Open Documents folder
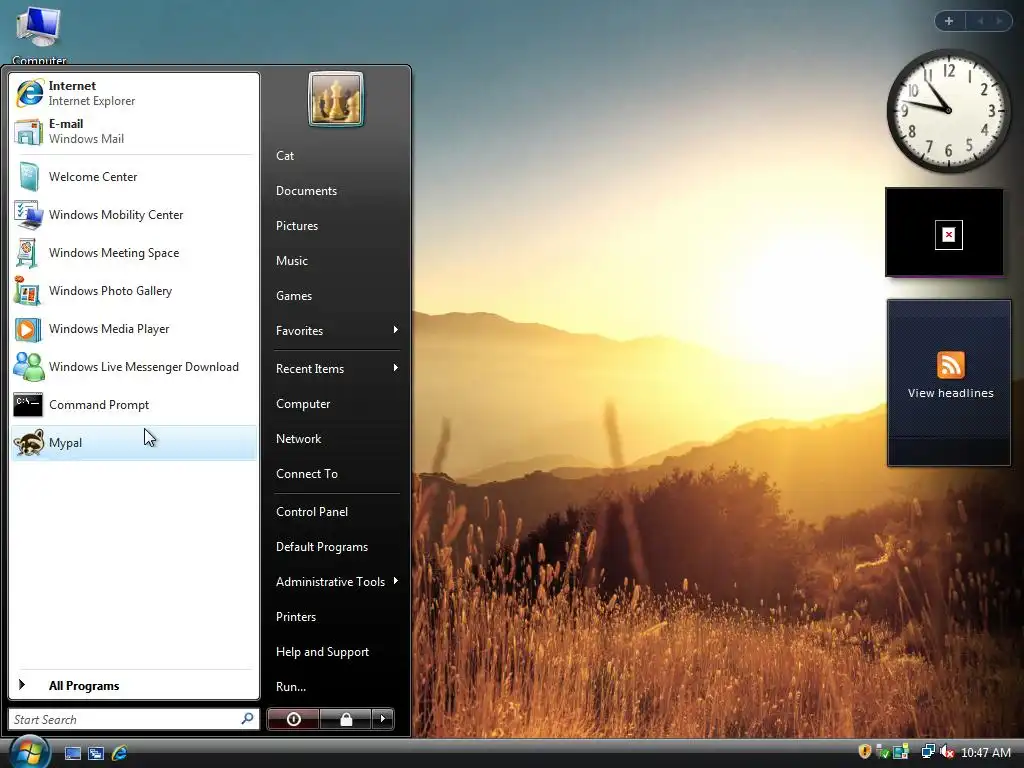 (337, 191)
